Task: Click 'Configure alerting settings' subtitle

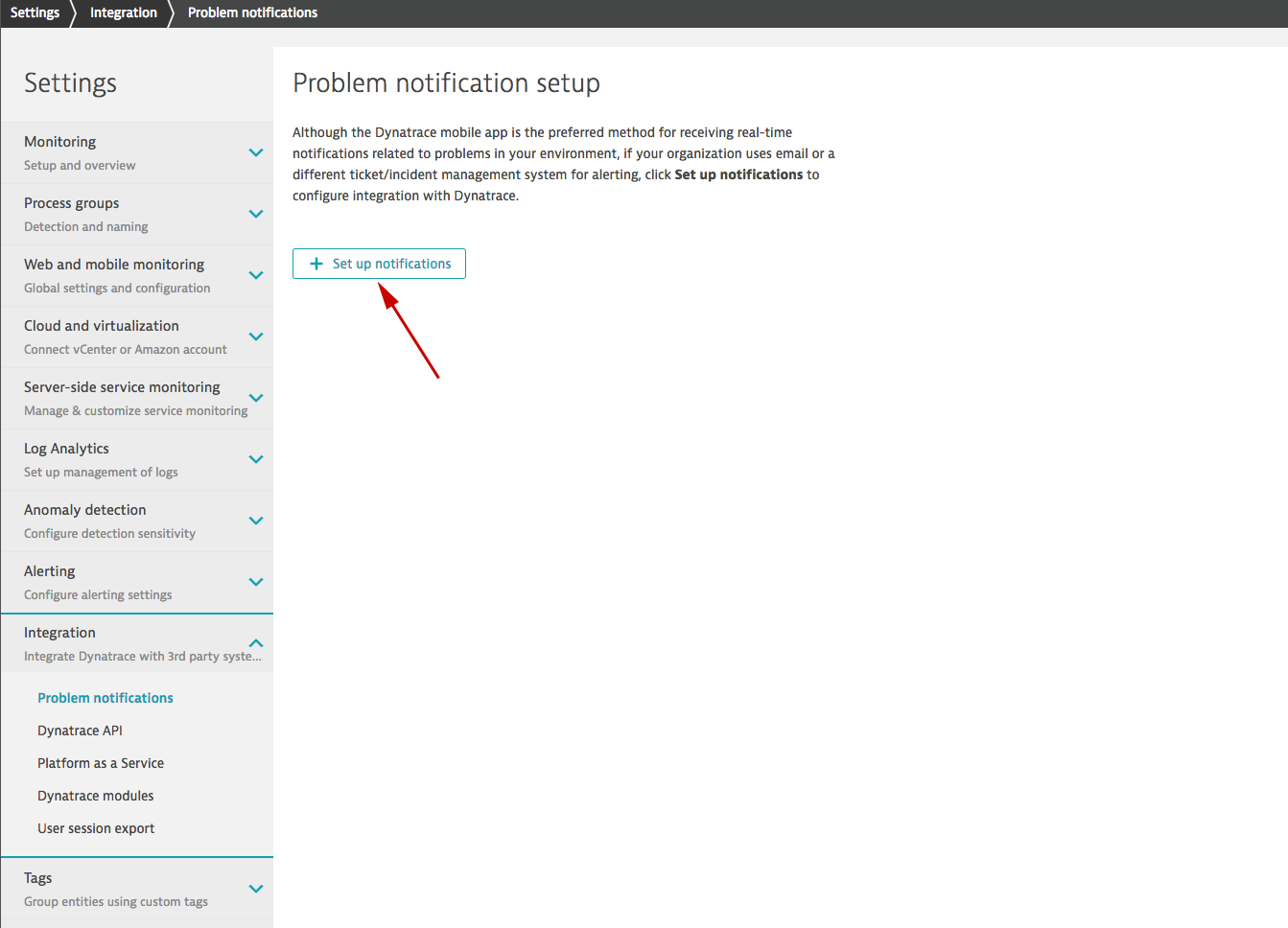Action: [x=98, y=595]
